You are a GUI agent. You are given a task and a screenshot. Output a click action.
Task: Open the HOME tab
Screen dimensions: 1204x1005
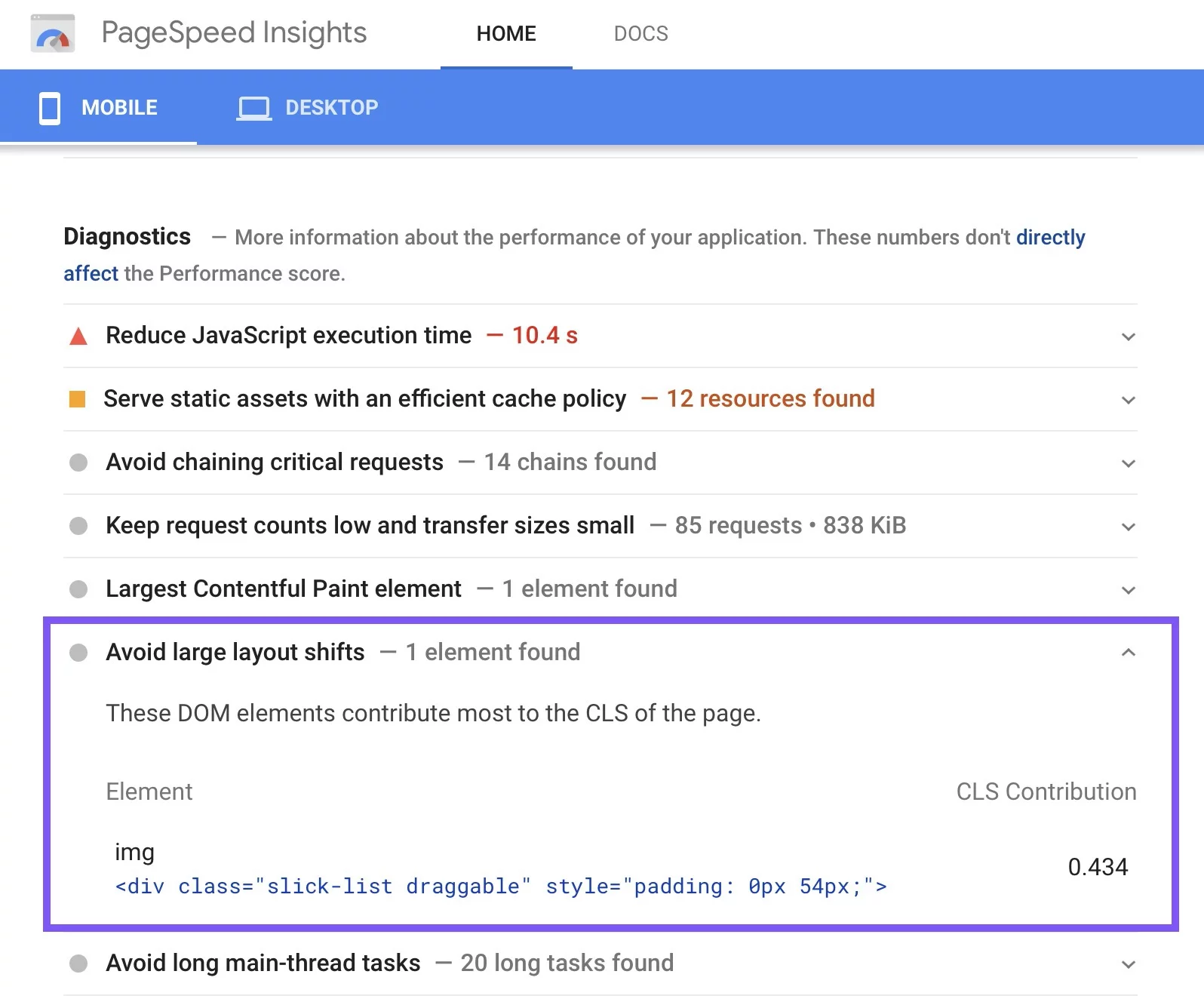pyautogui.click(x=506, y=34)
